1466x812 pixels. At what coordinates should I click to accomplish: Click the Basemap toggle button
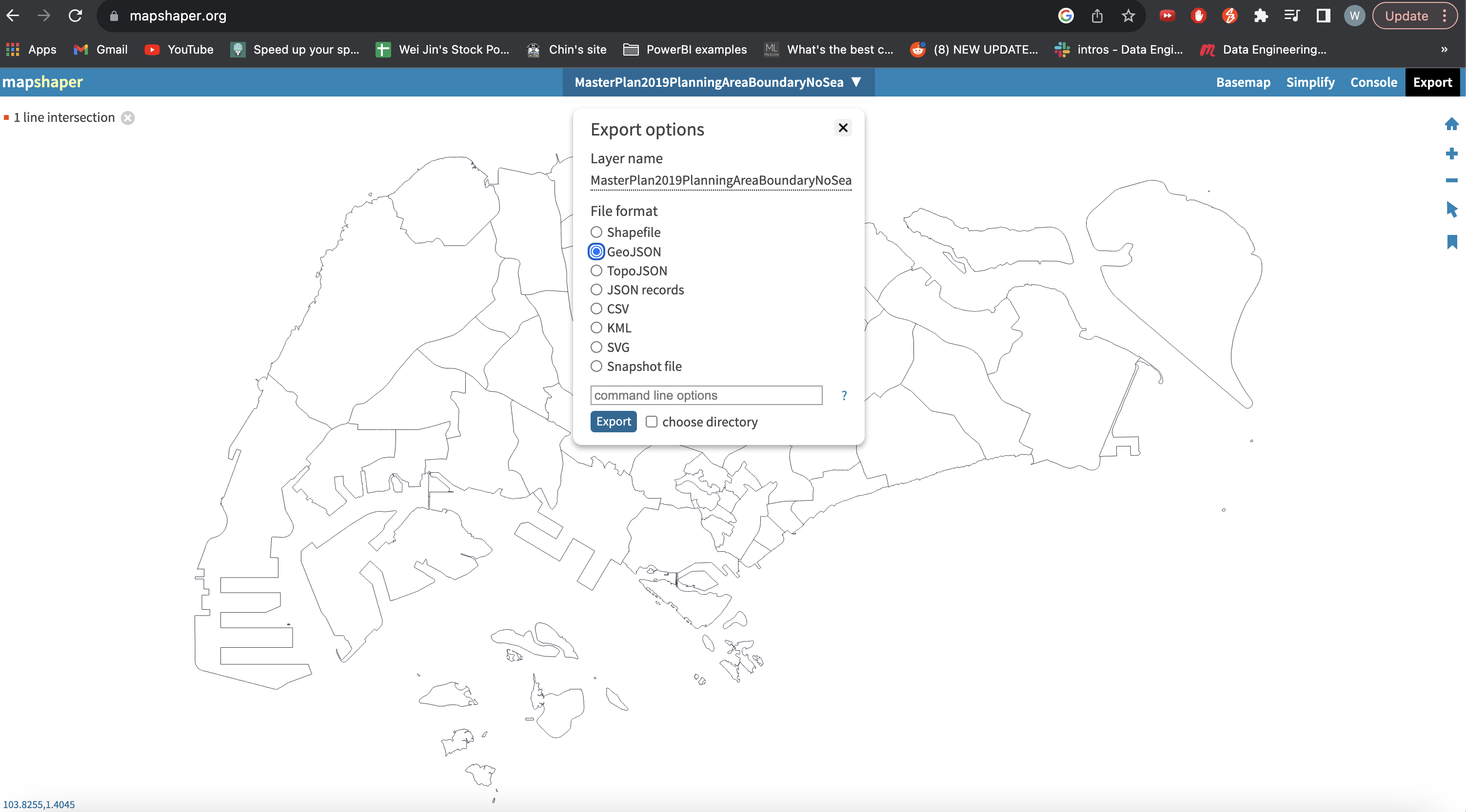[1243, 82]
